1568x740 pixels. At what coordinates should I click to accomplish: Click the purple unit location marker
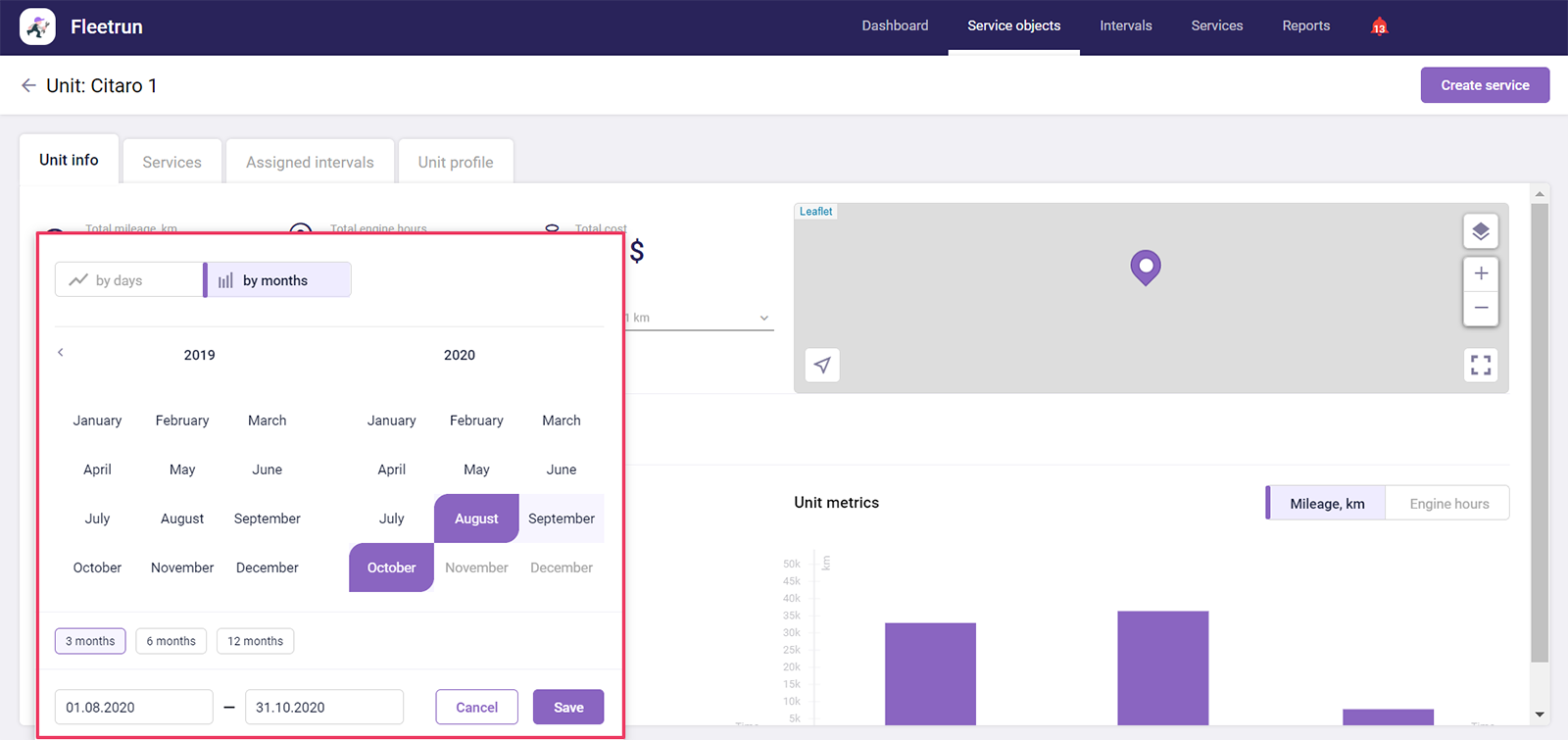1145,266
